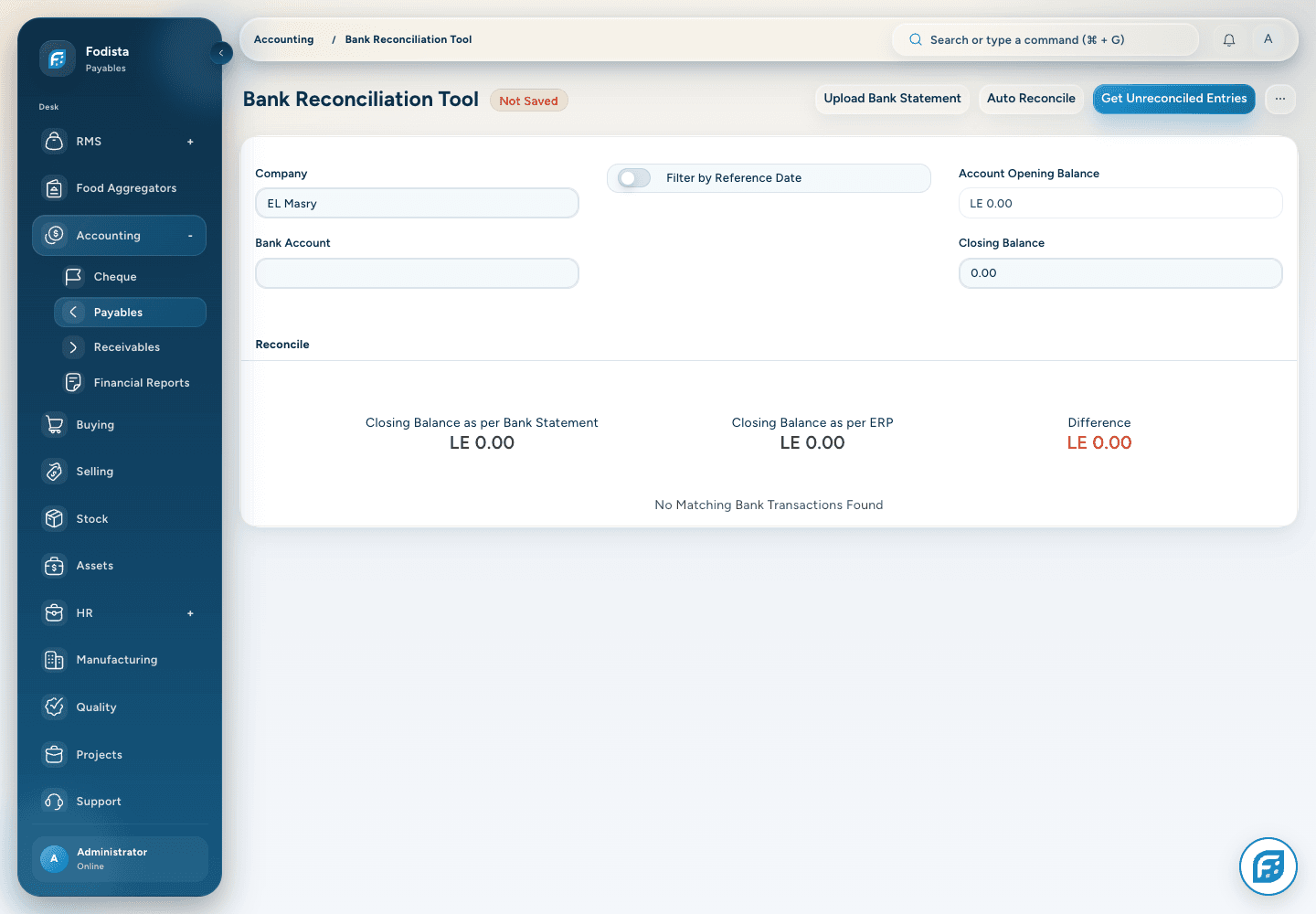
Task: Click the Accounting coin icon
Action: tap(55, 235)
